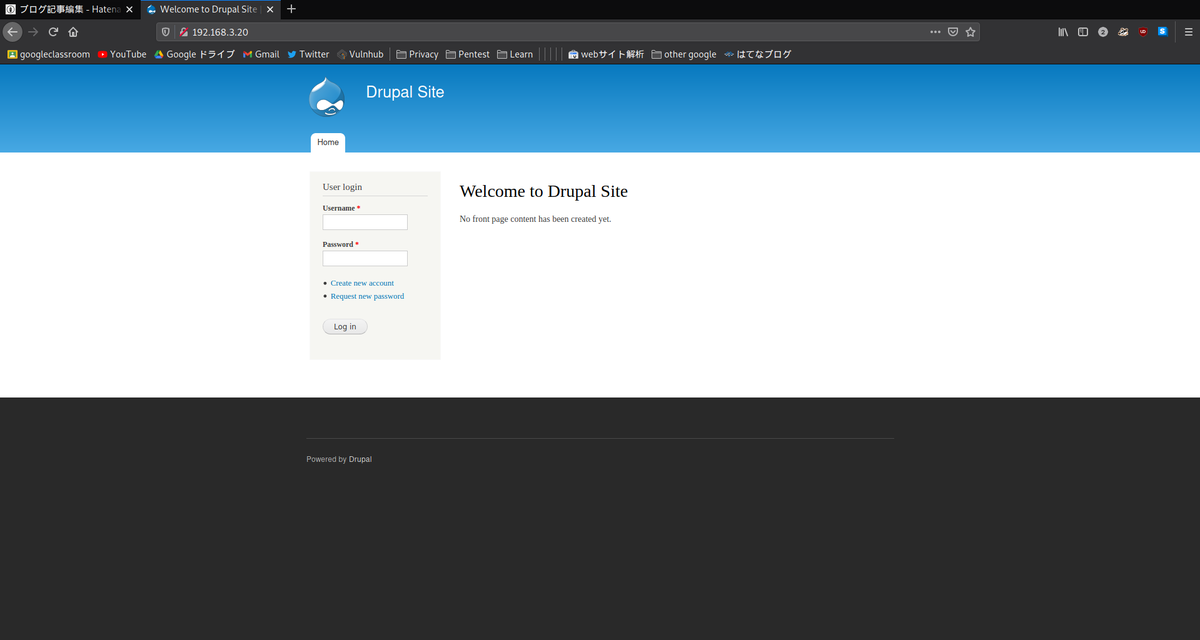Open the YouTube bookmark
The image size is (1200, 640).
[x=122, y=54]
